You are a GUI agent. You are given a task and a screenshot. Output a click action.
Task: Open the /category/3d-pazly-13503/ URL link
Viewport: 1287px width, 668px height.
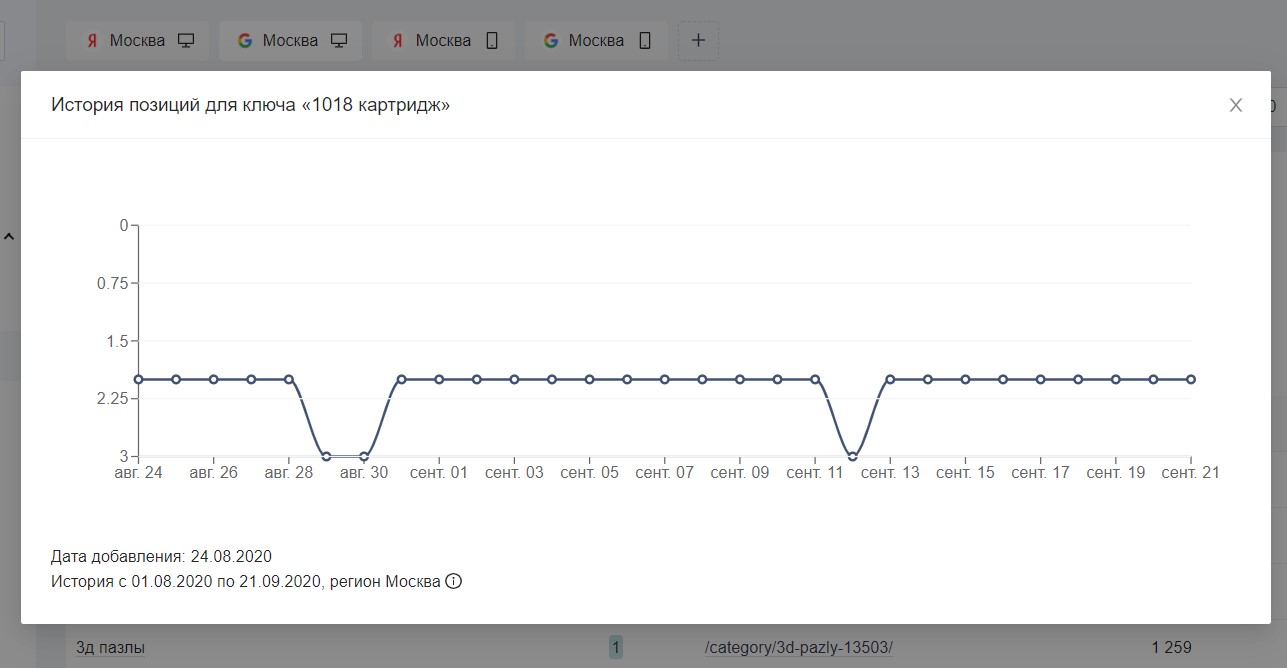pyautogui.click(x=798, y=648)
